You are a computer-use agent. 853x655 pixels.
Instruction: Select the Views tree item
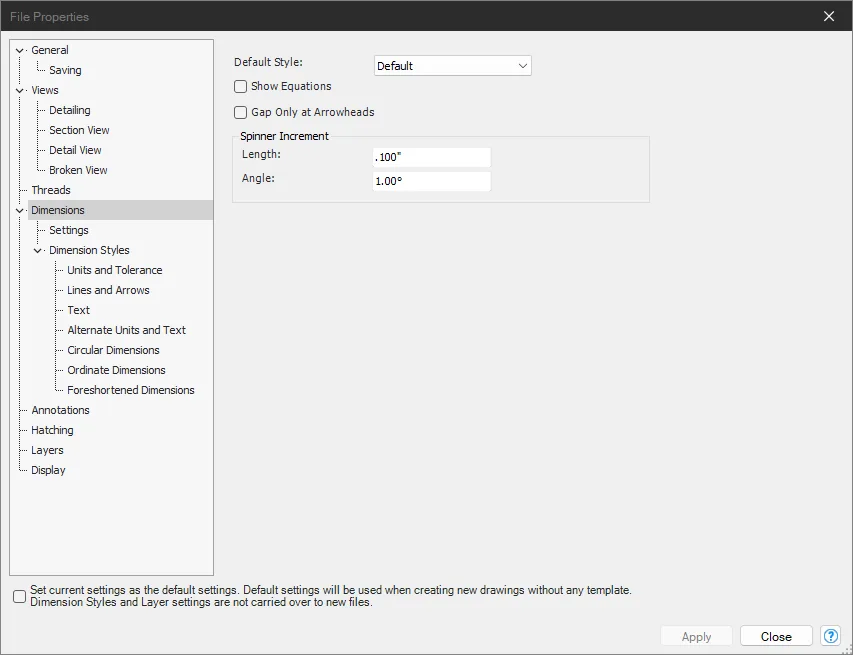[x=45, y=90]
